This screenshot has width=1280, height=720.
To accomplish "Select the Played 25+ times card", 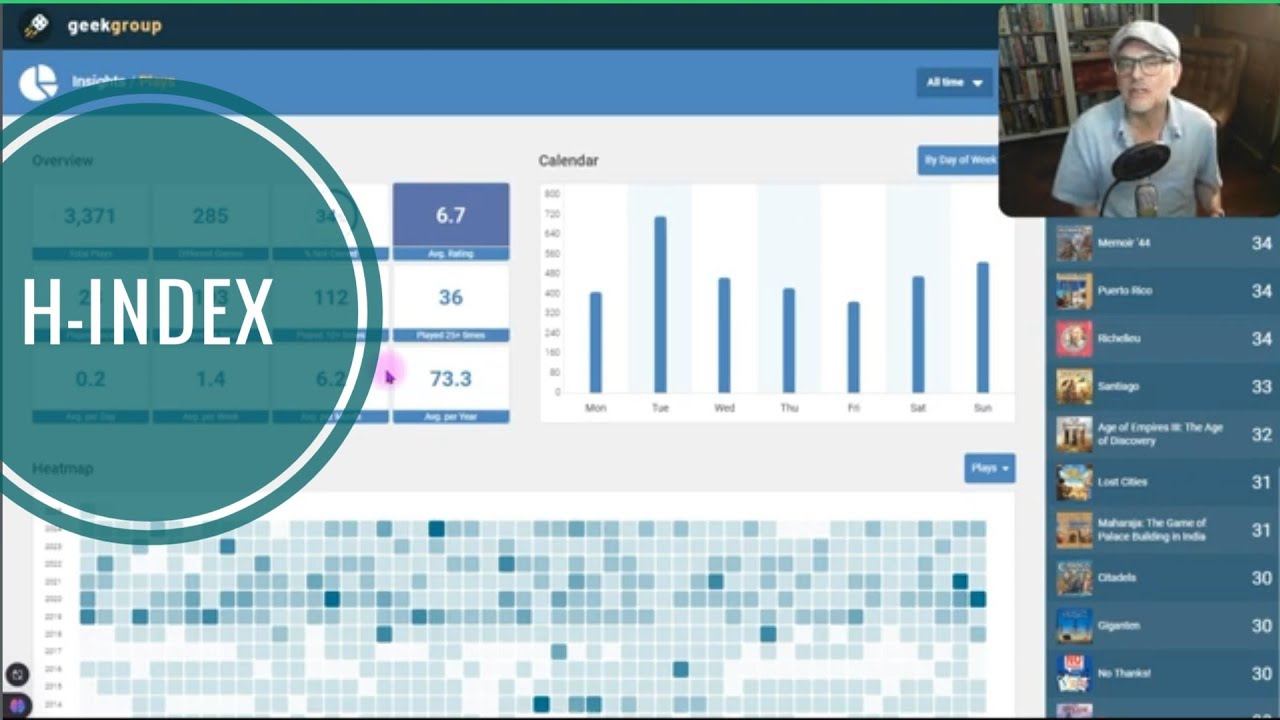I will tap(451, 303).
